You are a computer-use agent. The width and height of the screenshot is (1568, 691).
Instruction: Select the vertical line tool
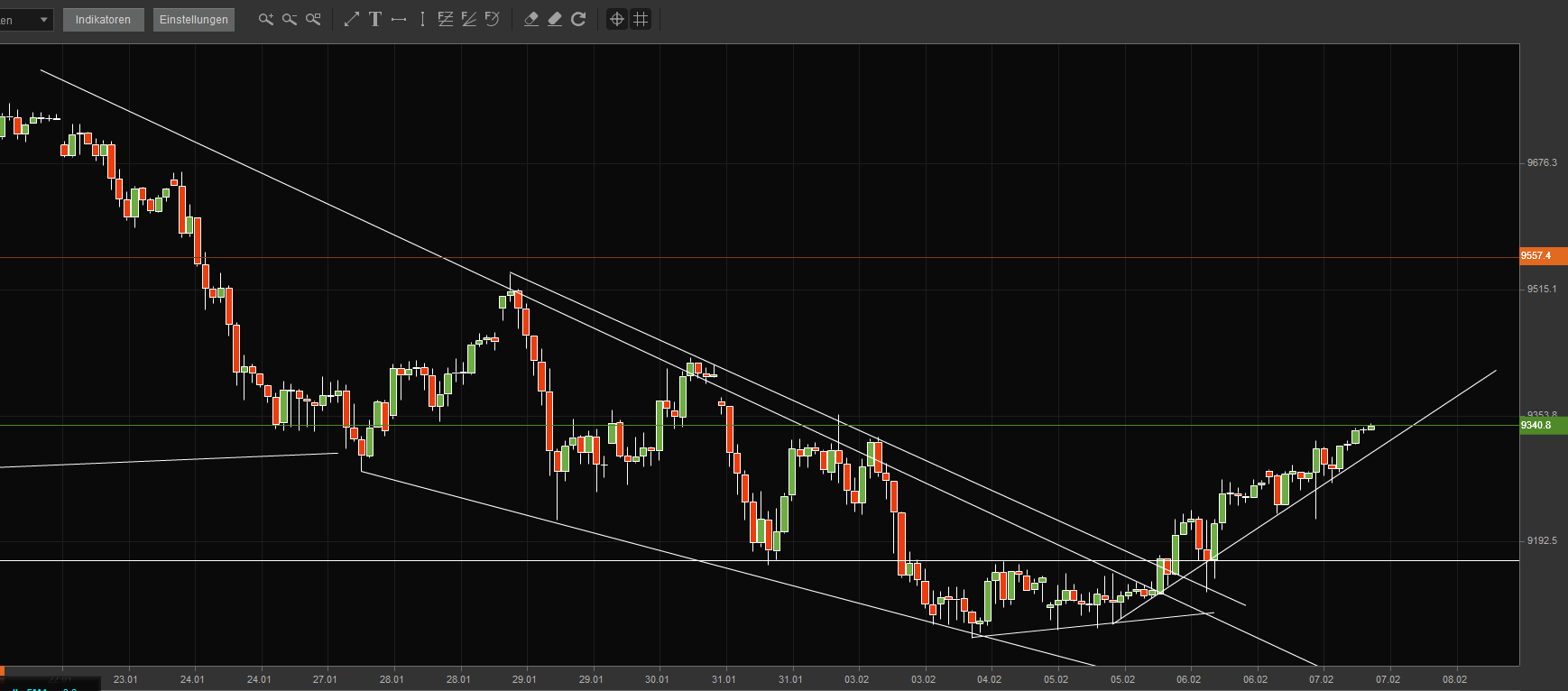pos(422,19)
